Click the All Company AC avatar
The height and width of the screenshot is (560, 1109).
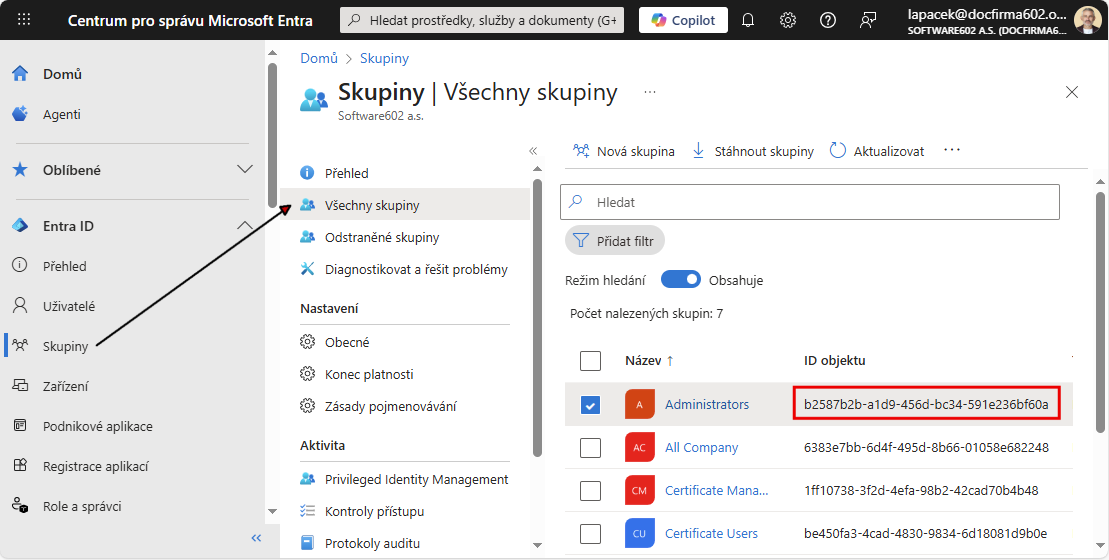[x=640, y=448]
